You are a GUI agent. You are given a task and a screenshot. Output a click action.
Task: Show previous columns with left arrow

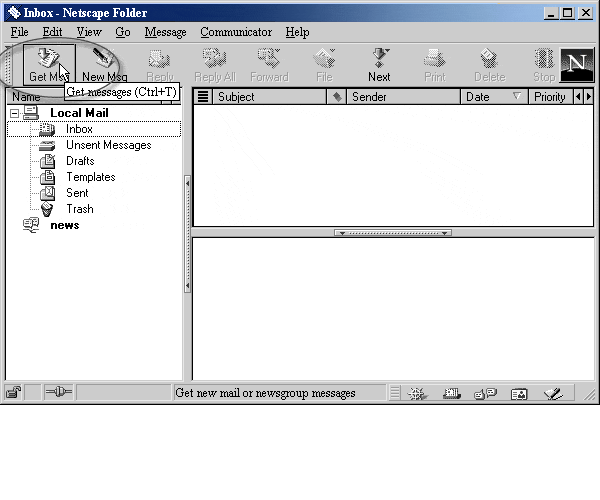pyautogui.click(x=578, y=97)
